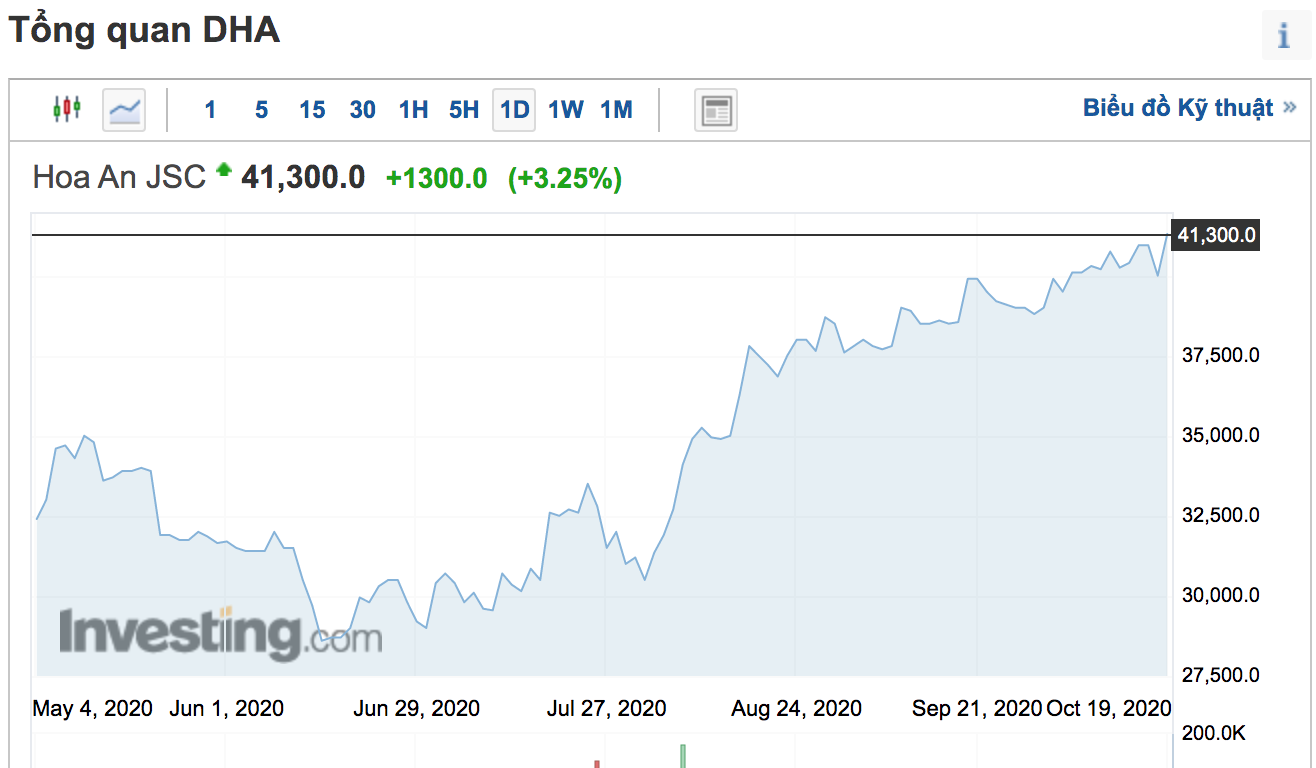This screenshot has height=768, width=1316.
Task: Select the area line chart icon
Action: [124, 109]
